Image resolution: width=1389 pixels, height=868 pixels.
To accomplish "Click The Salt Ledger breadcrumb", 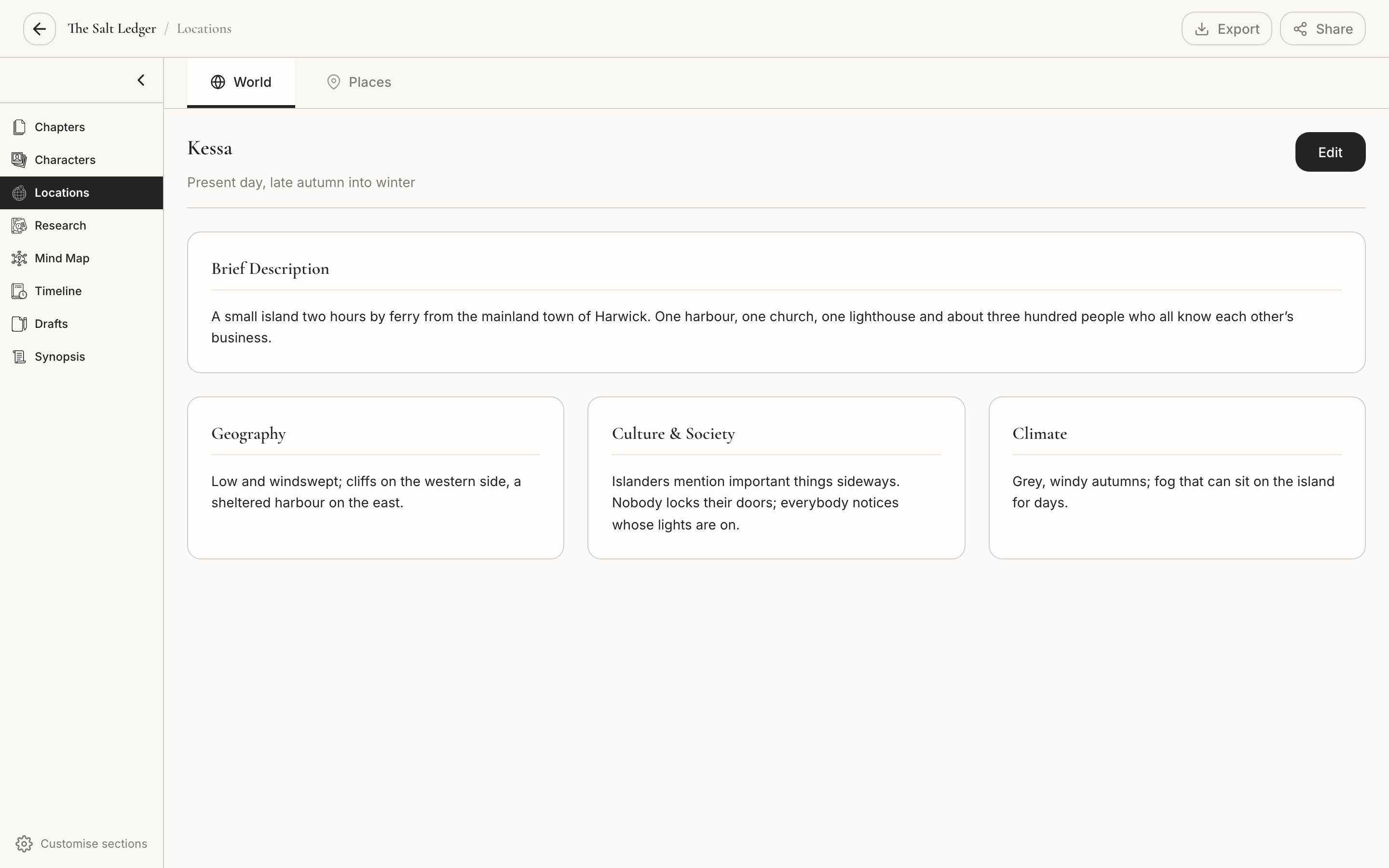I will point(112,29).
